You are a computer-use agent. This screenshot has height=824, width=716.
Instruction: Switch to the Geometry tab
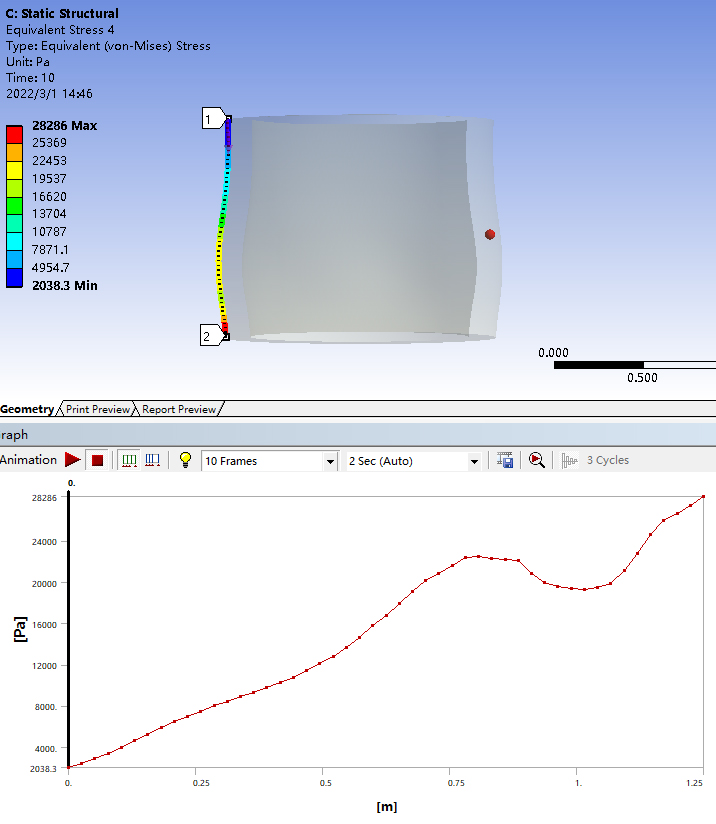click(27, 409)
